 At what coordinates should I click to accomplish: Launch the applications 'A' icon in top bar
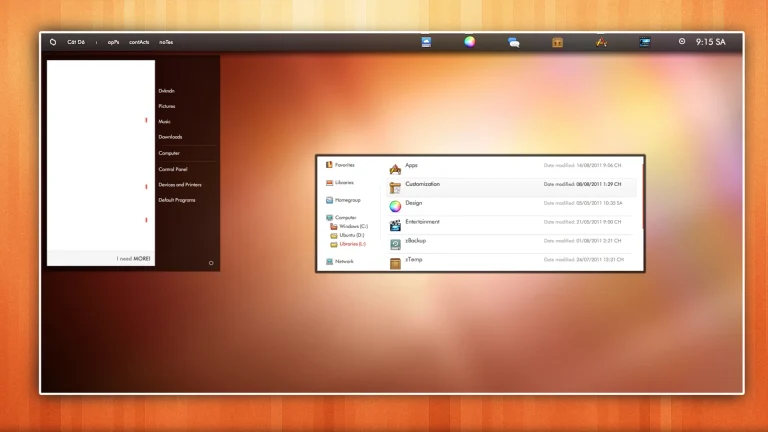[601, 43]
